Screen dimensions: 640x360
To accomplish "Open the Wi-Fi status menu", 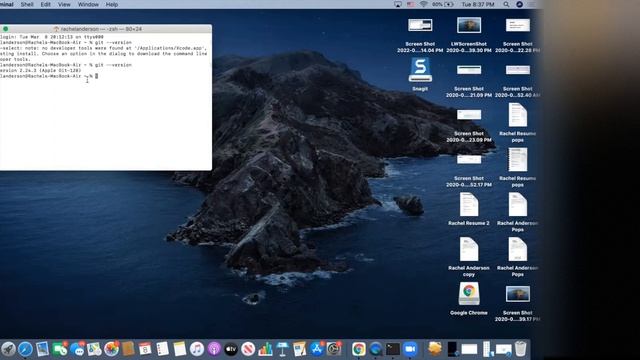I will point(423,4).
